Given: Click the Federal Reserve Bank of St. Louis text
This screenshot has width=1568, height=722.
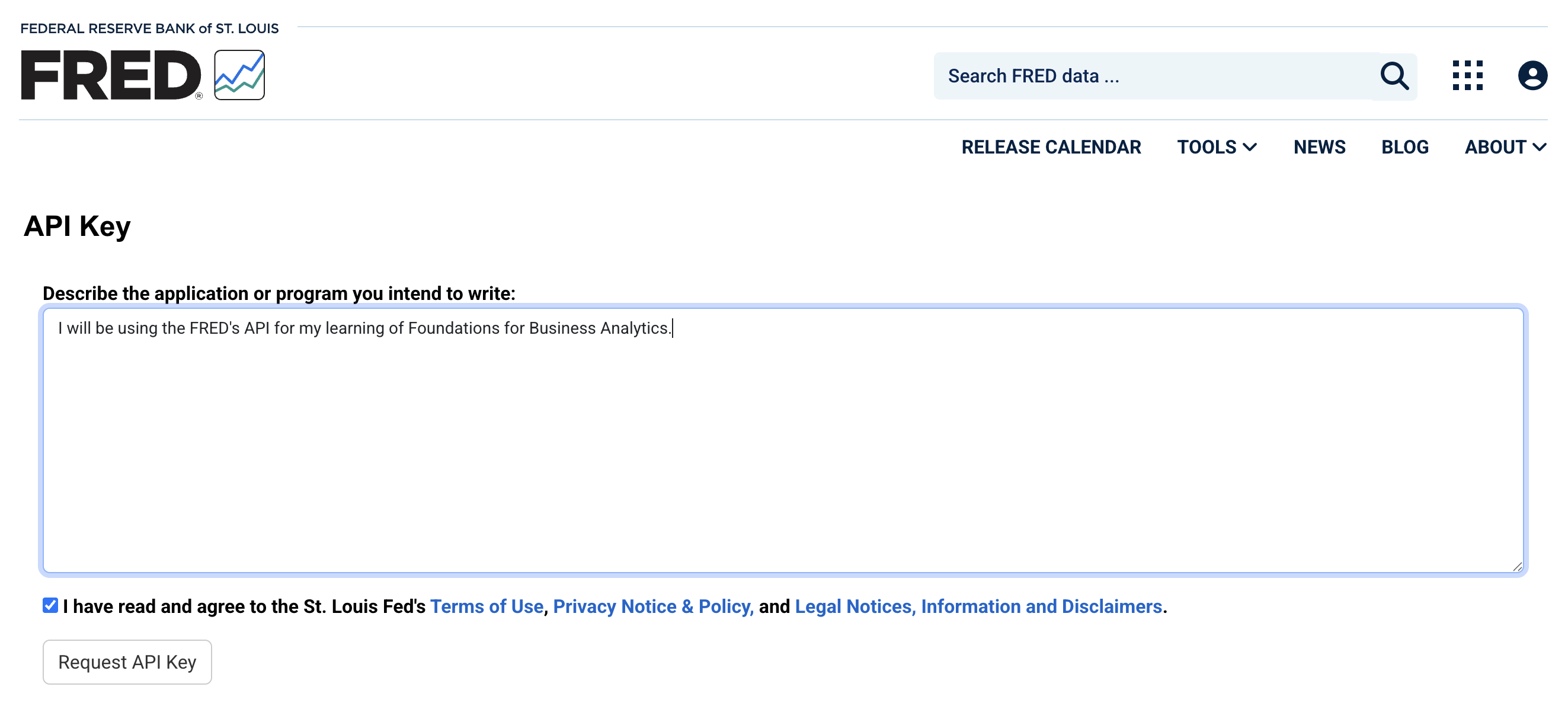Looking at the screenshot, I should pos(149,28).
